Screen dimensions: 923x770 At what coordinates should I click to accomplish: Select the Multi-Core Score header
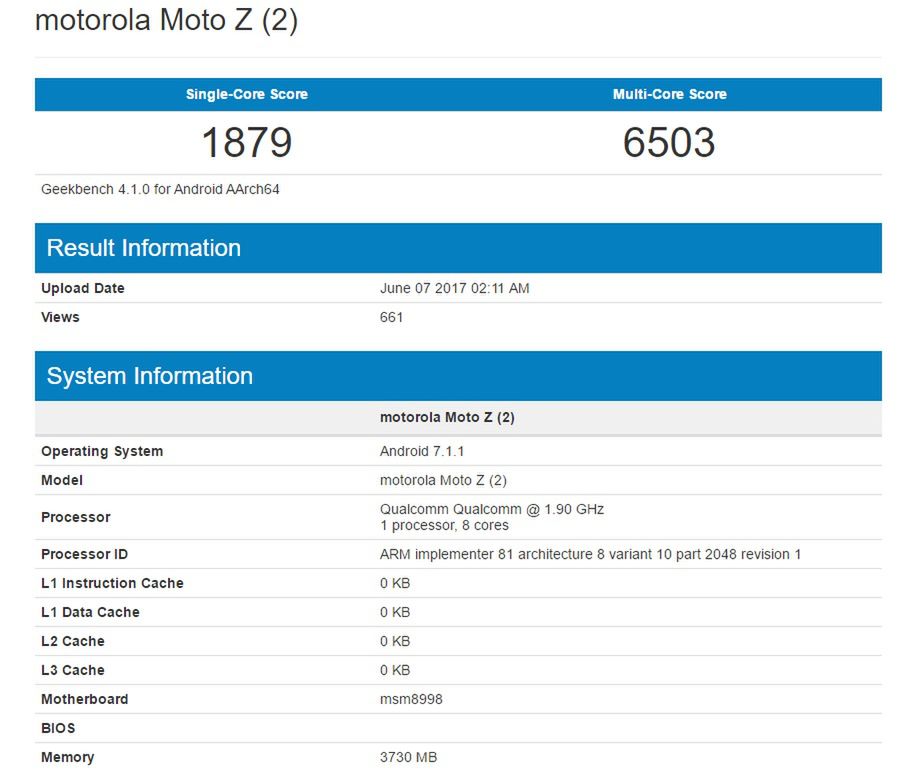(x=669, y=94)
